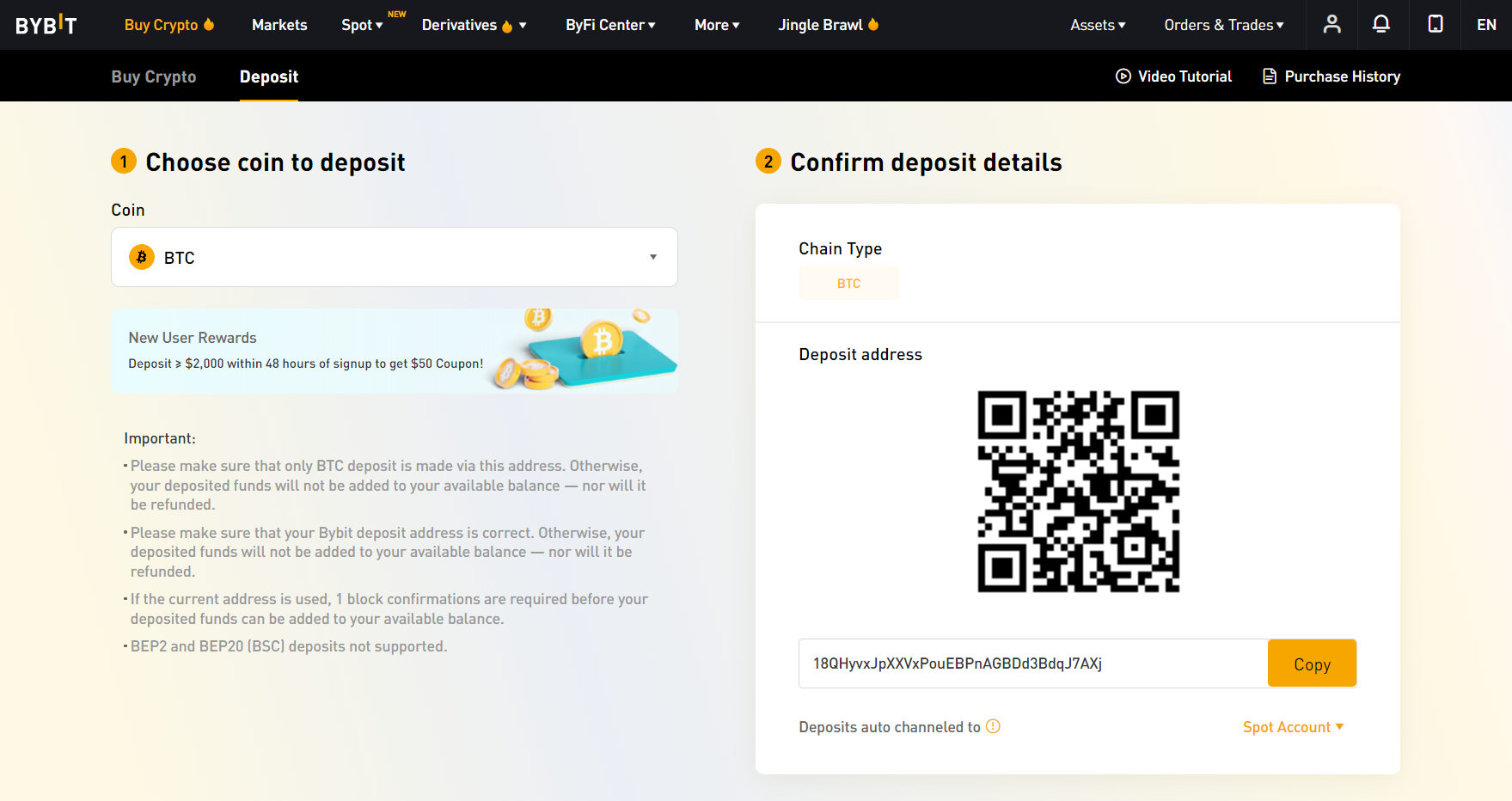The width and height of the screenshot is (1512, 801).
Task: Open the Video Tutorial link
Action: (1185, 76)
